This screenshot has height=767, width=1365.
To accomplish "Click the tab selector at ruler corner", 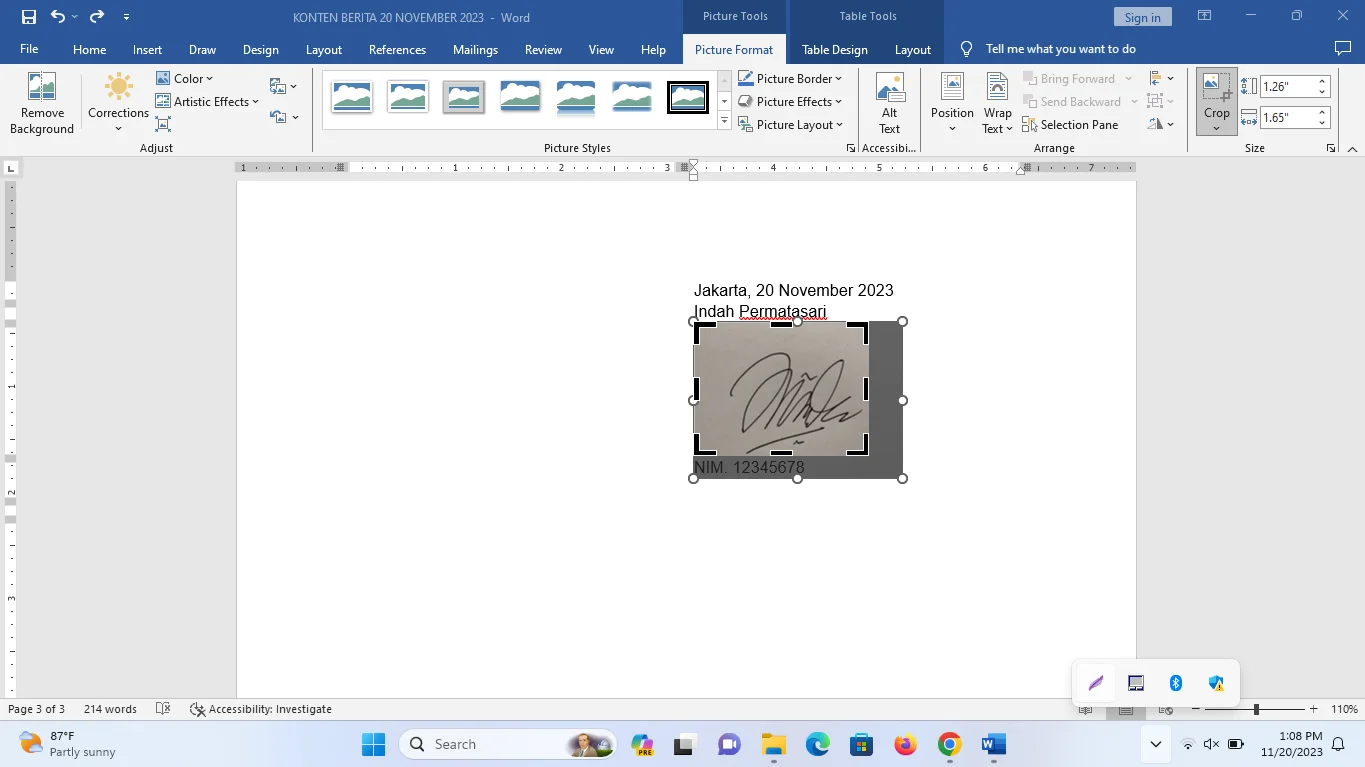I will coord(10,168).
